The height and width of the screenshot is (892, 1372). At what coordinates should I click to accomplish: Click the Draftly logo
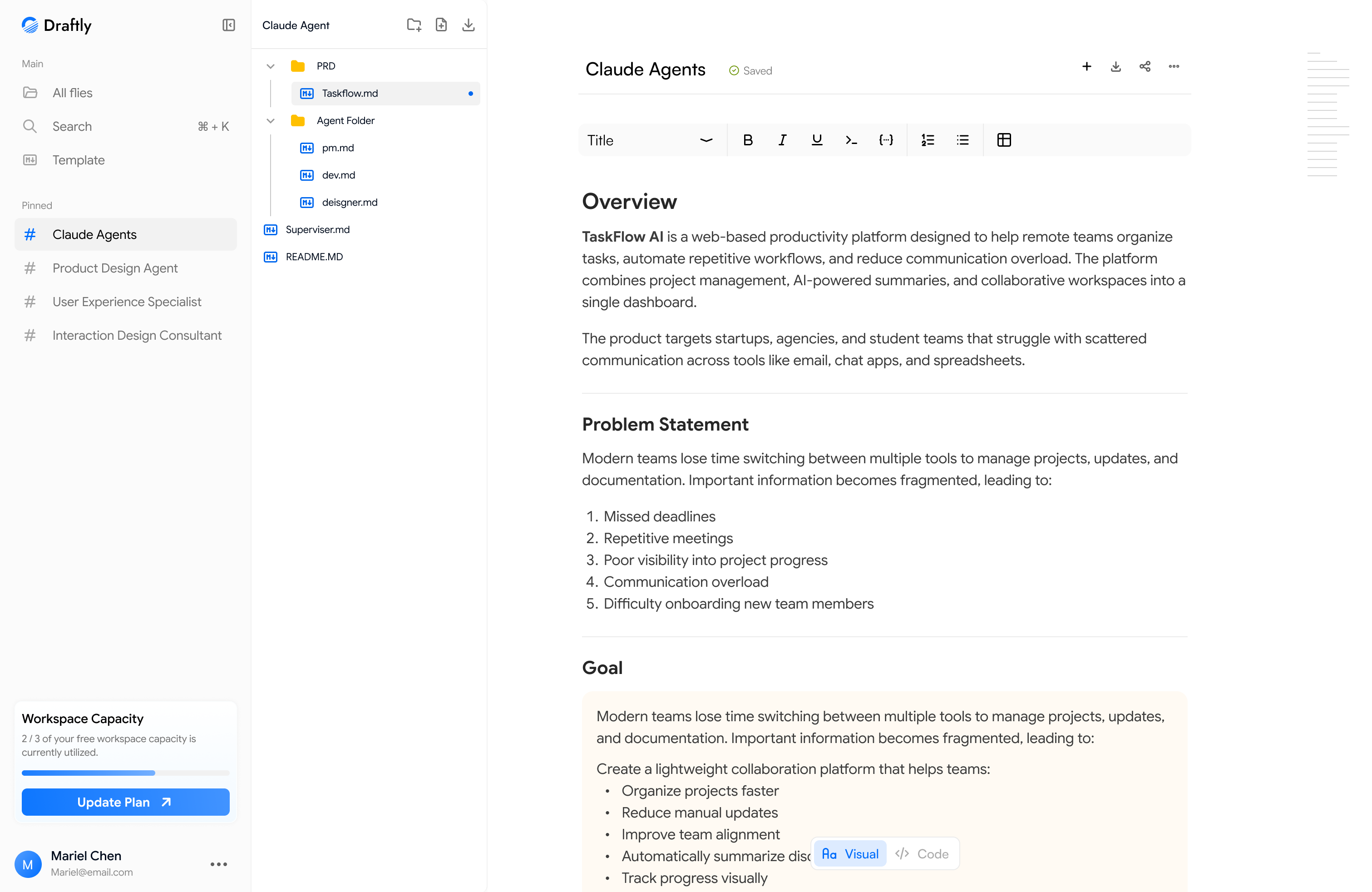(56, 25)
